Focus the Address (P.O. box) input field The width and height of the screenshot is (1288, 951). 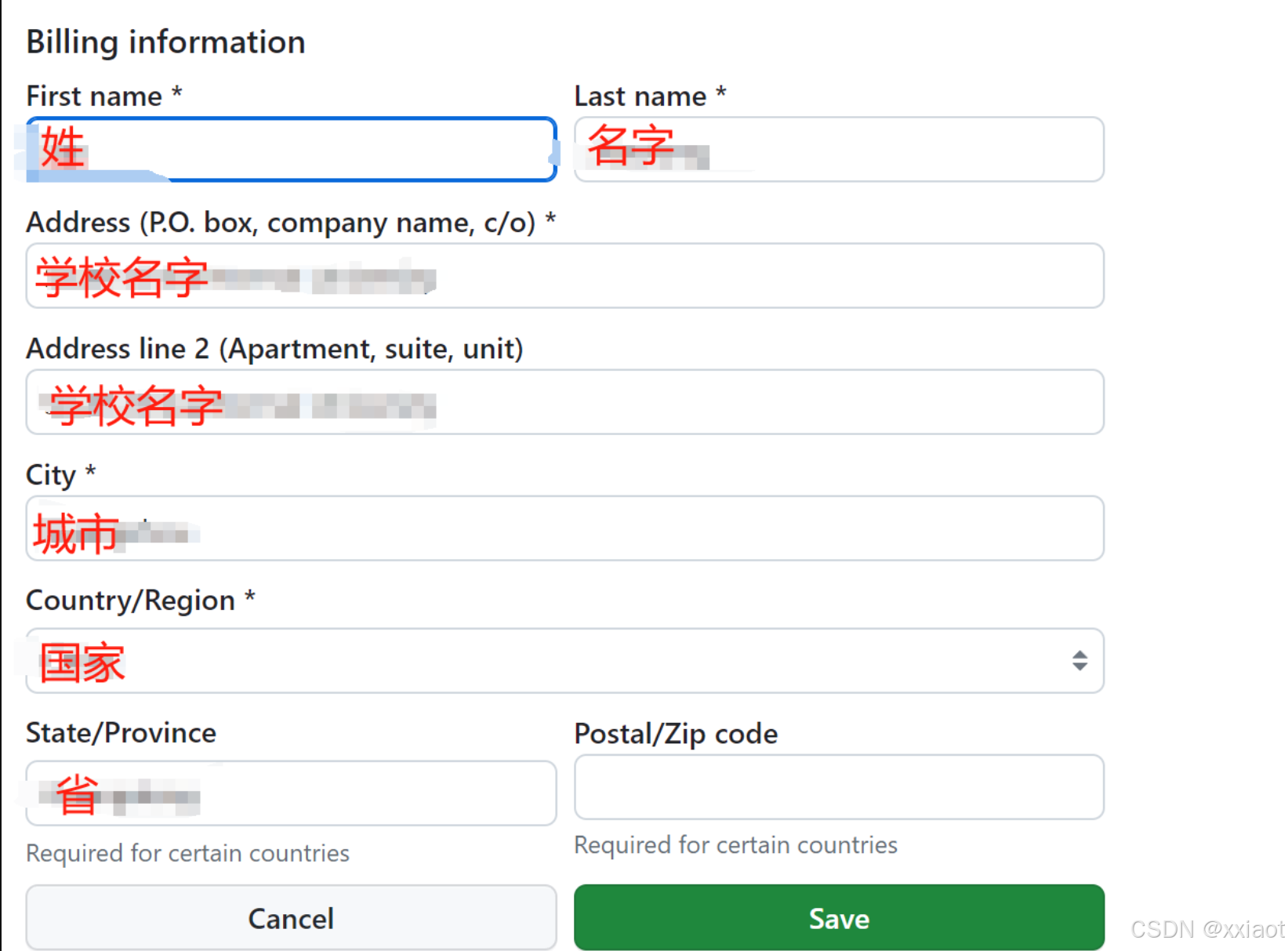point(564,275)
